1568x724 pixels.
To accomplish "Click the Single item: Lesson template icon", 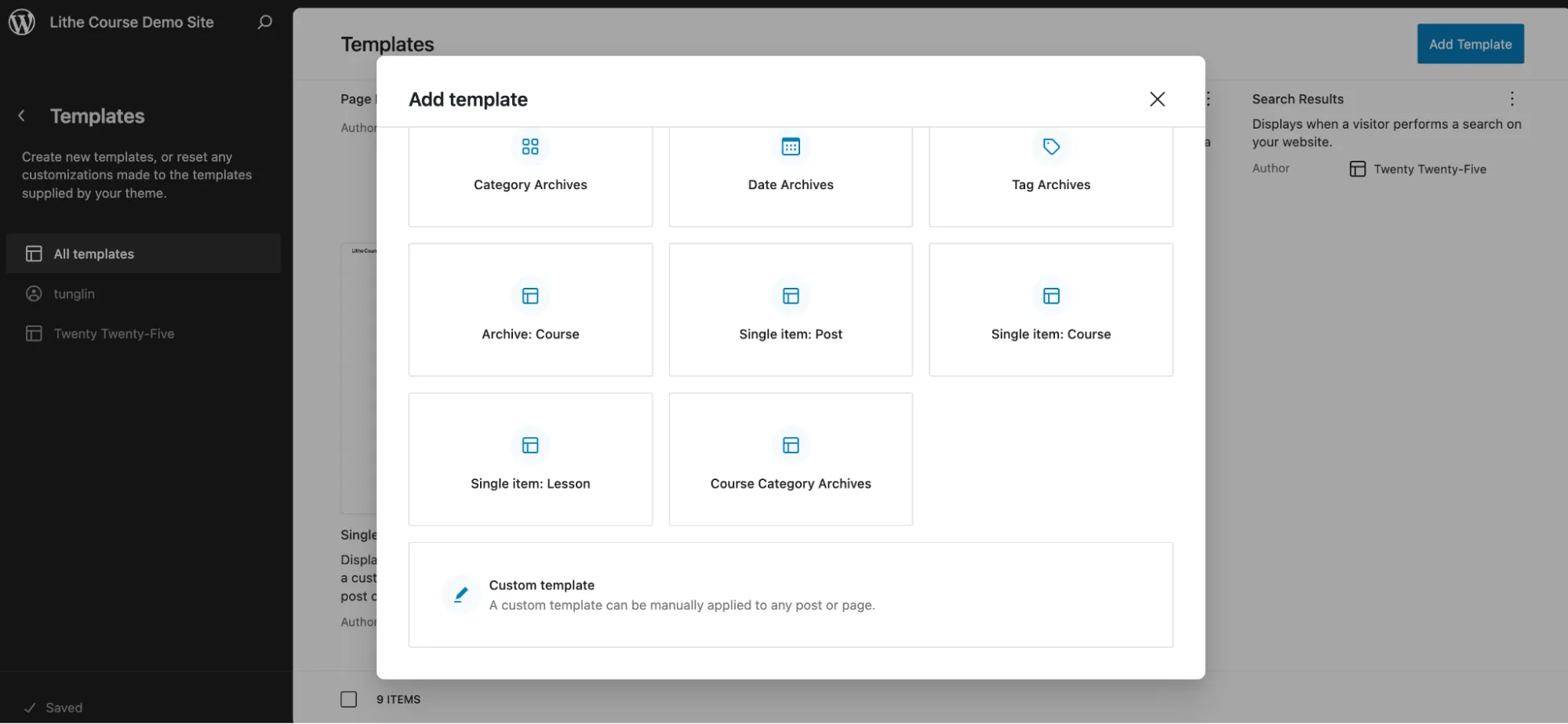I will [x=530, y=445].
